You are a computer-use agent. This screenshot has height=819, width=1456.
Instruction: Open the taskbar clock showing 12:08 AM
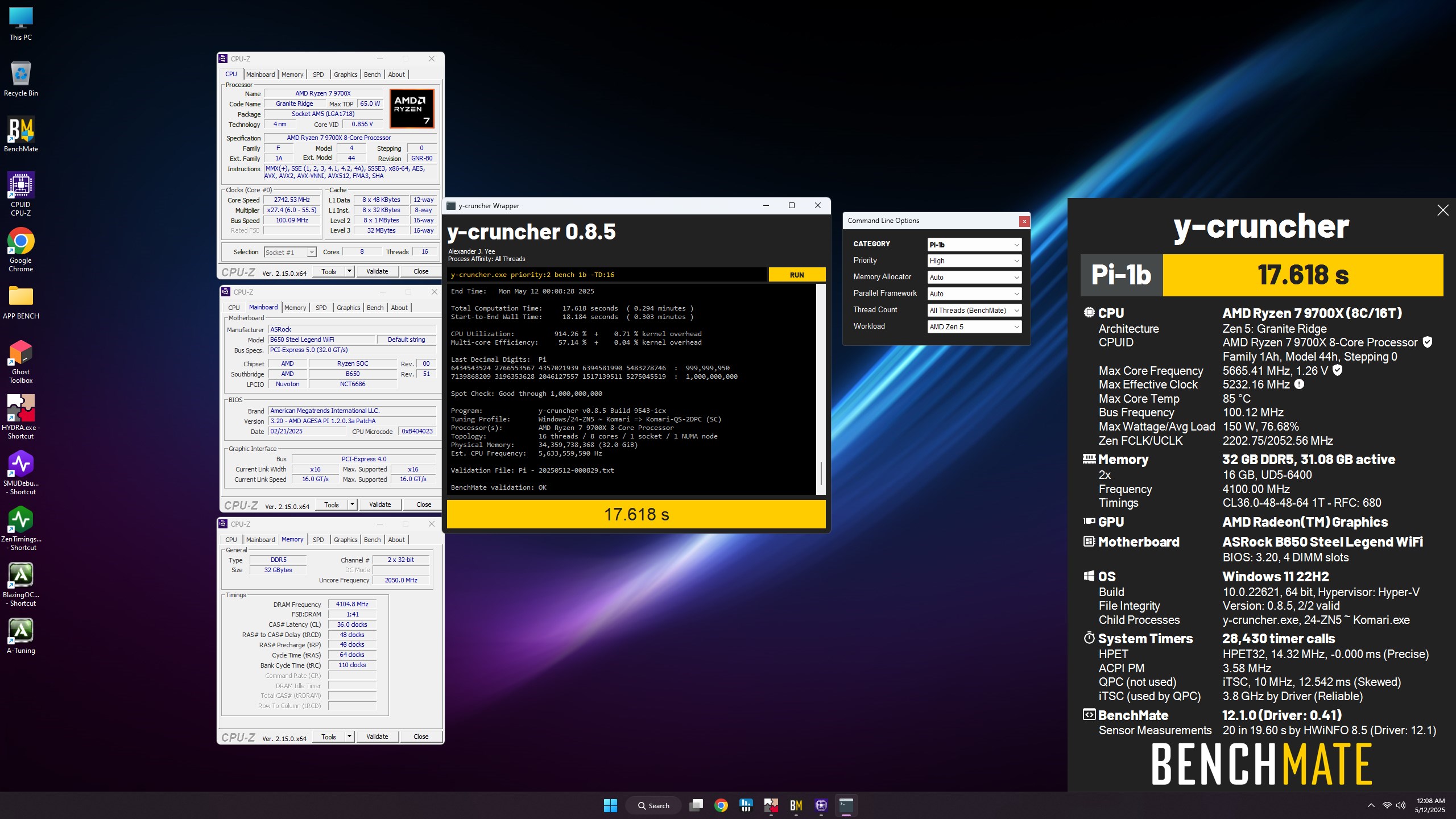1430,805
